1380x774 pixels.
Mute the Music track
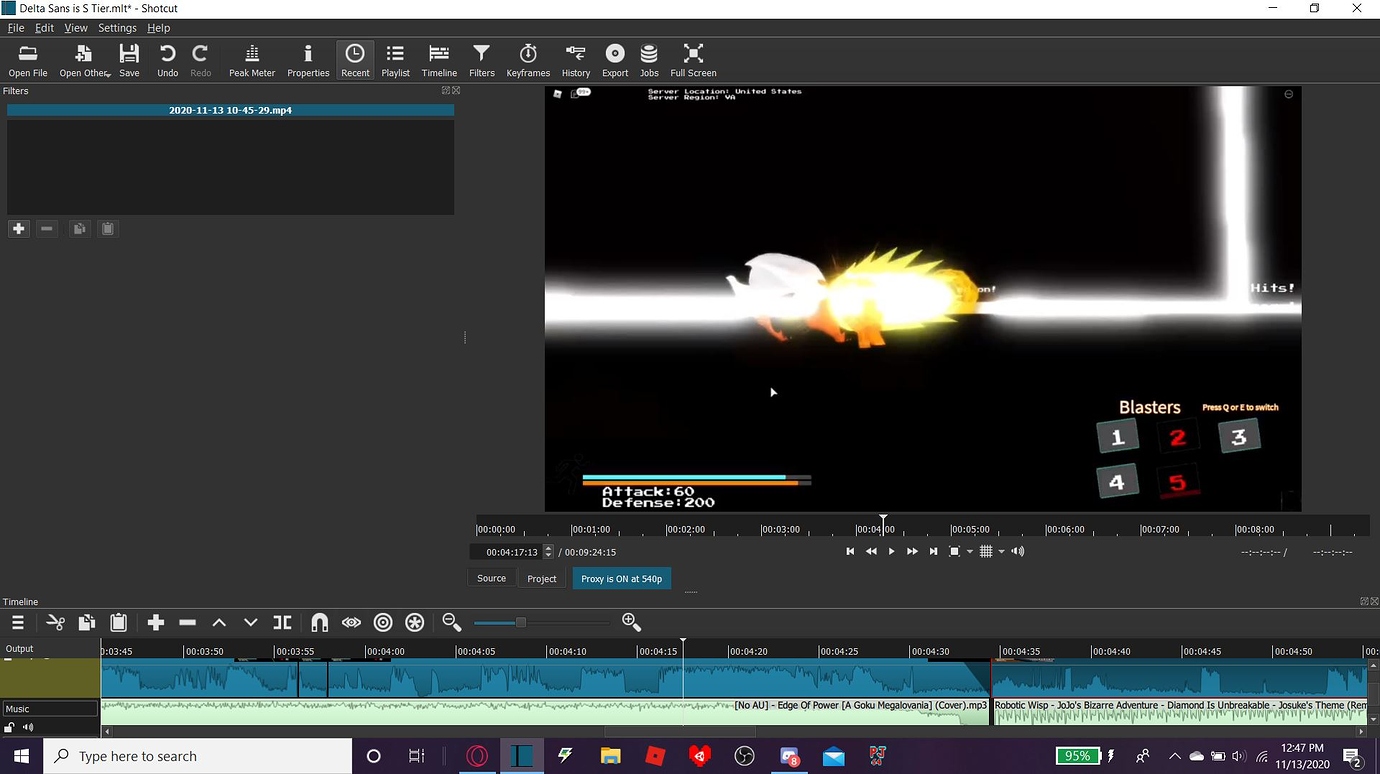[x=28, y=728]
